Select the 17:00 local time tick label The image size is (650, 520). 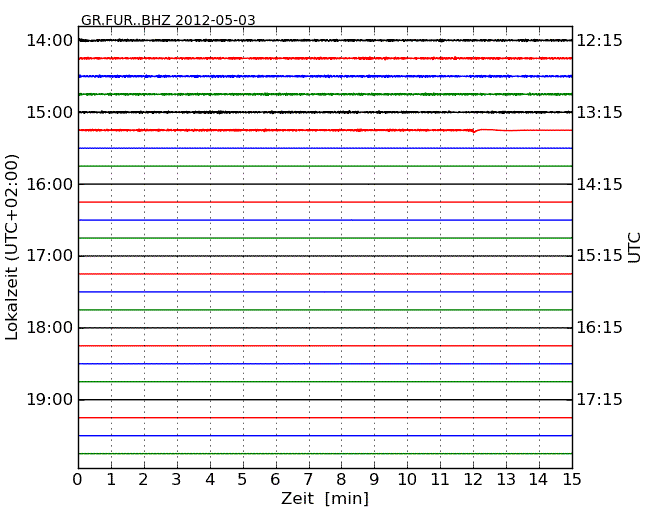tap(50, 256)
